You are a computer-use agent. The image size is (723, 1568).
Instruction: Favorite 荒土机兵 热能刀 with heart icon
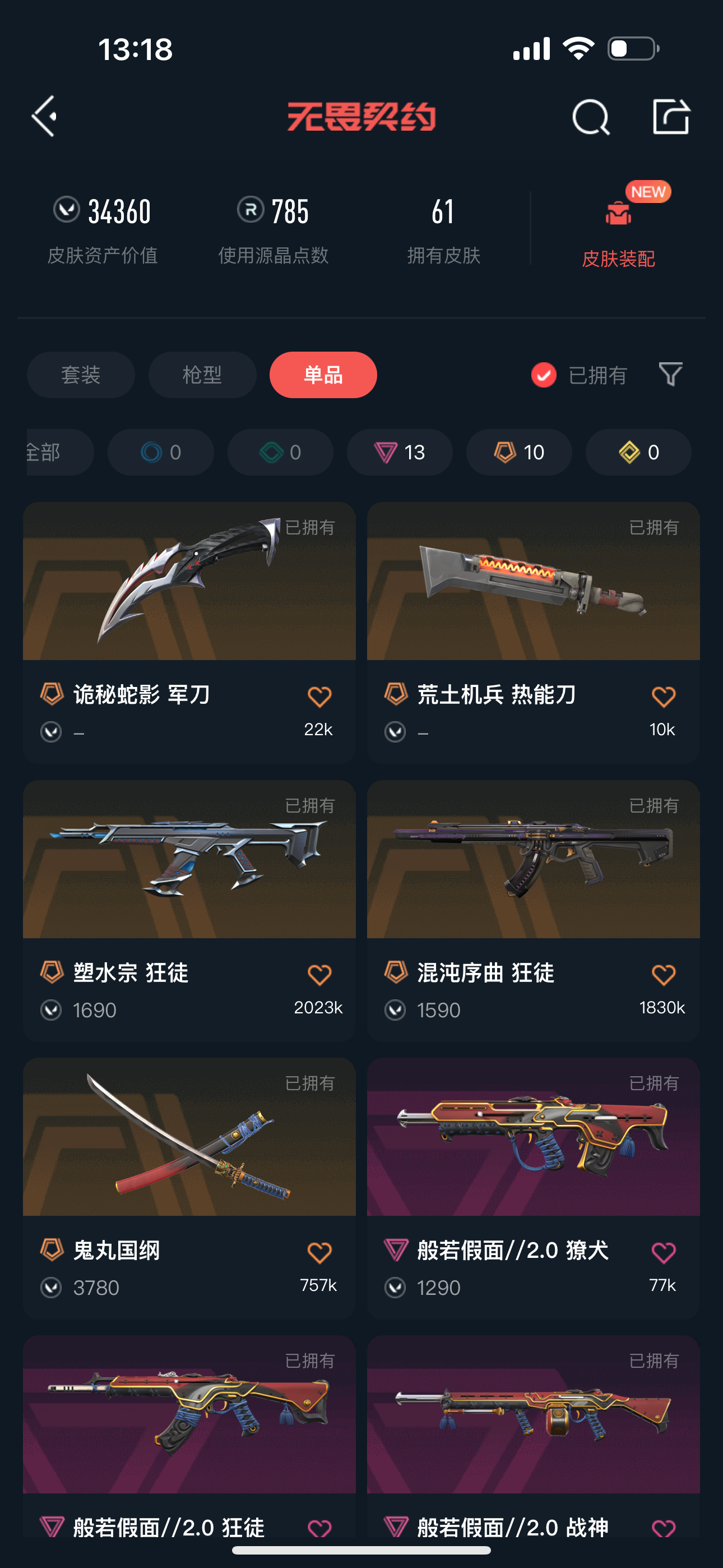(664, 697)
